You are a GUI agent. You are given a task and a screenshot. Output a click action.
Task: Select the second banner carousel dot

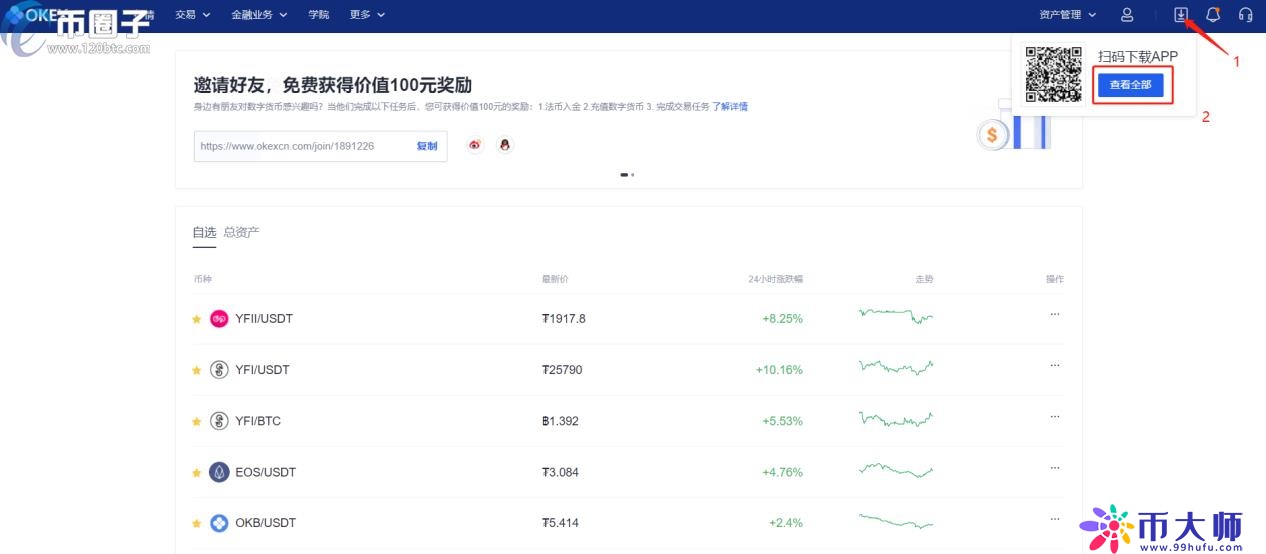pyautogui.click(x=633, y=175)
